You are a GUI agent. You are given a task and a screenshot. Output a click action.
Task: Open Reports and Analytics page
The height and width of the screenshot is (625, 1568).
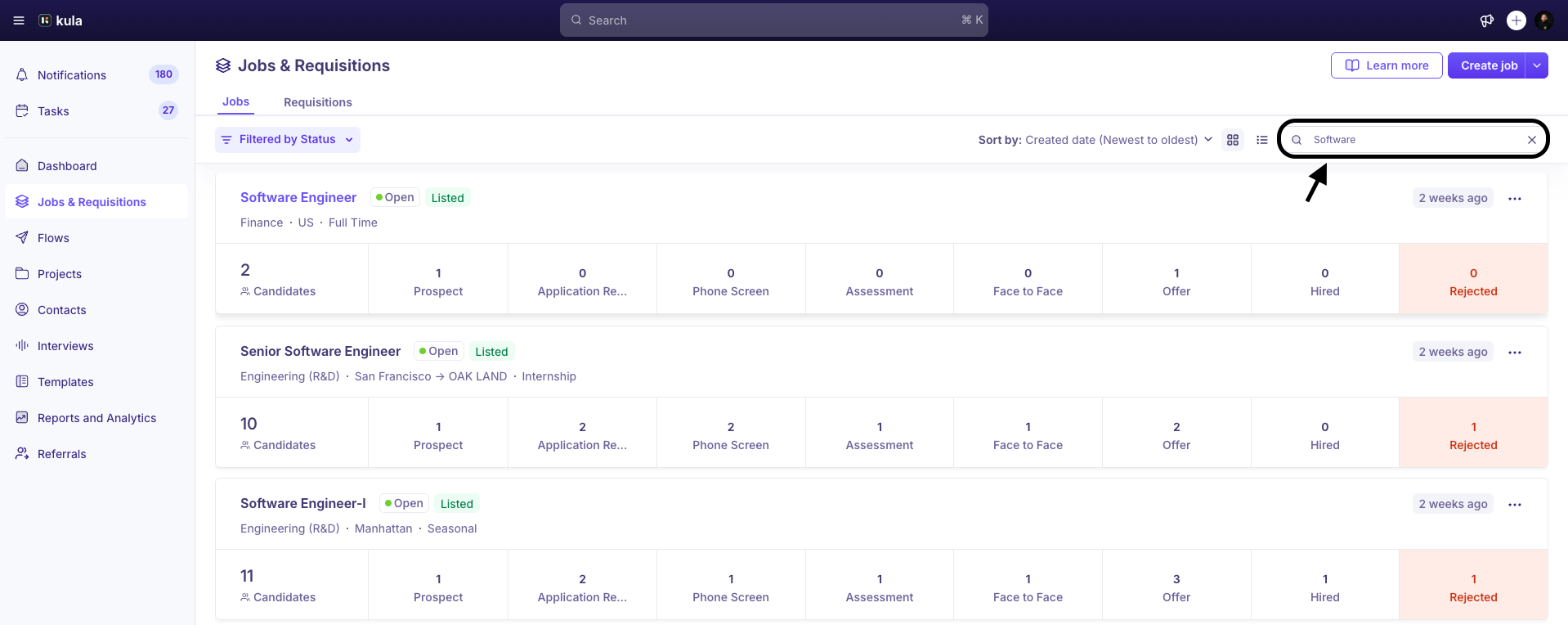(x=96, y=417)
